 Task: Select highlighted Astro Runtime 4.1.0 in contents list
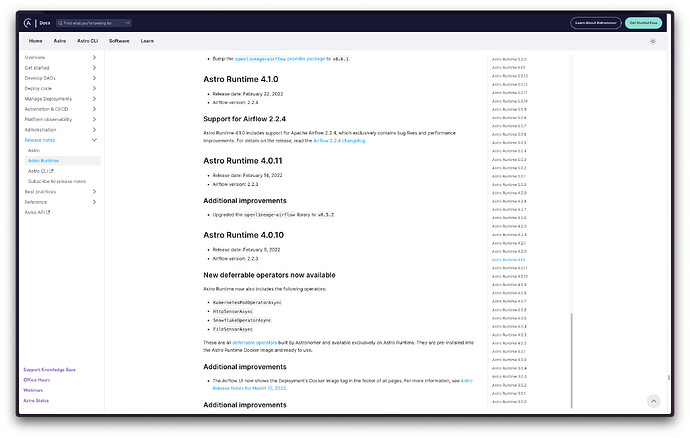click(x=509, y=260)
